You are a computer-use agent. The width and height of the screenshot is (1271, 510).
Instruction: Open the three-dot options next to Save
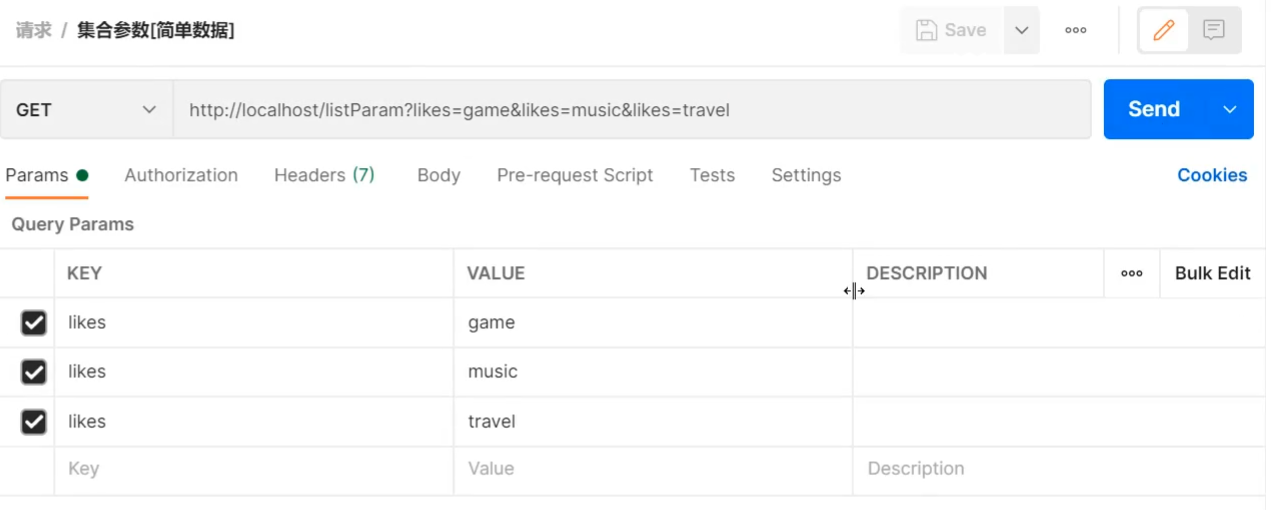click(1076, 30)
